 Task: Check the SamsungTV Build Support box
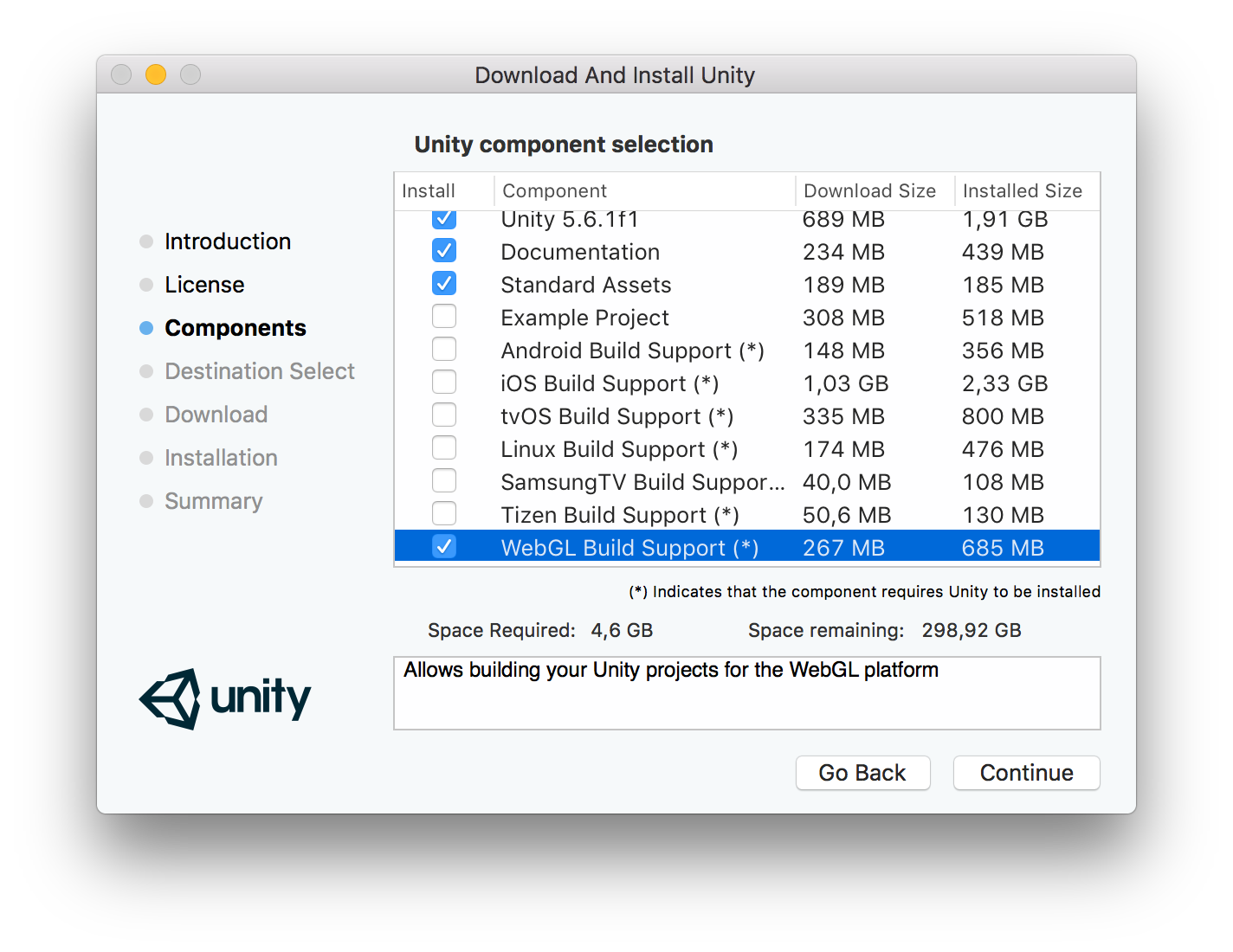click(444, 481)
